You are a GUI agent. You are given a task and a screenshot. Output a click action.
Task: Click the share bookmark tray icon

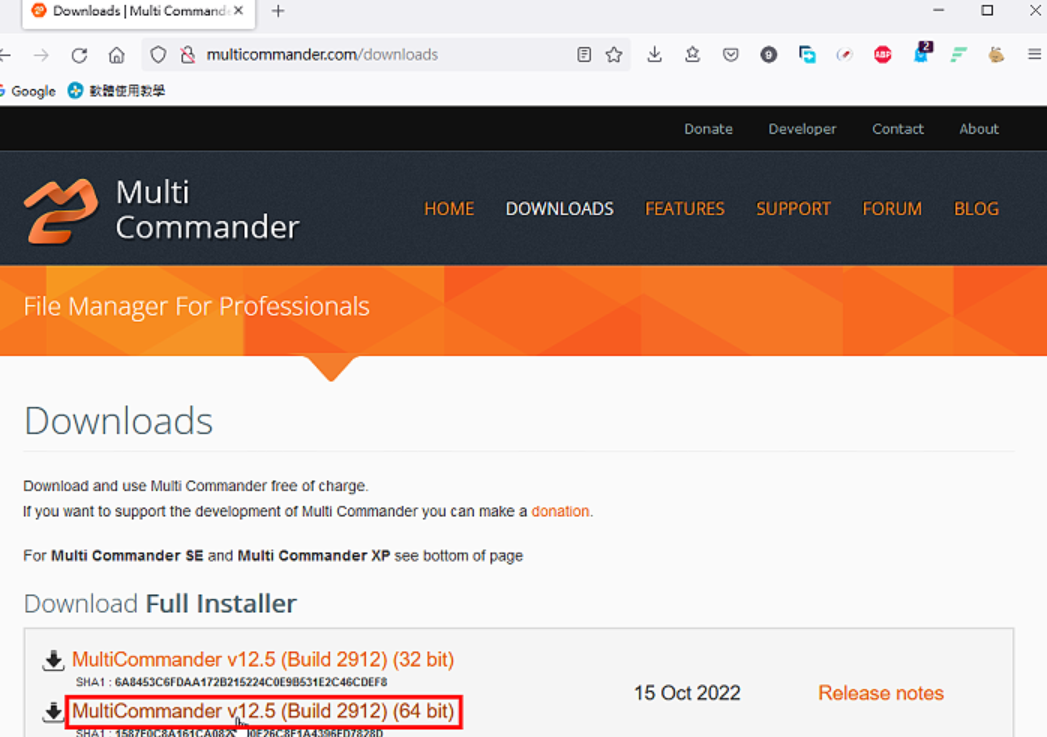[692, 55]
